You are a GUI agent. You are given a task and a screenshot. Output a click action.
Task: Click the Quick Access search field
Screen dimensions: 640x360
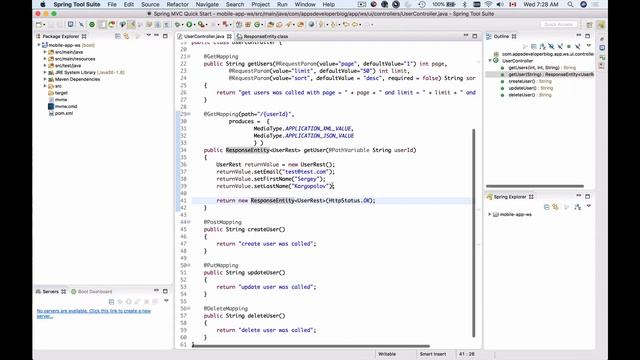(559, 25)
